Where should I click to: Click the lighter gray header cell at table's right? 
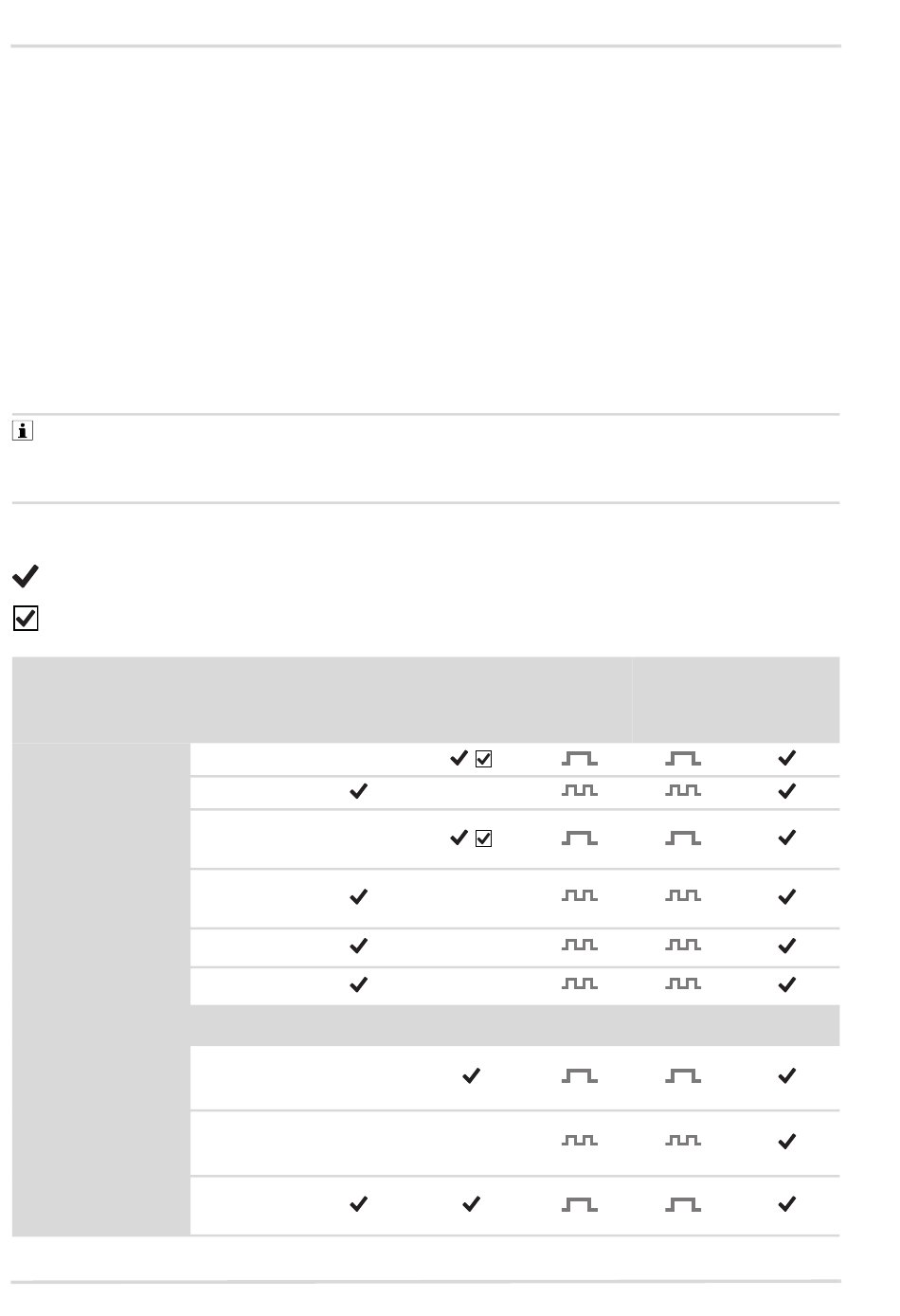[x=736, y=699]
